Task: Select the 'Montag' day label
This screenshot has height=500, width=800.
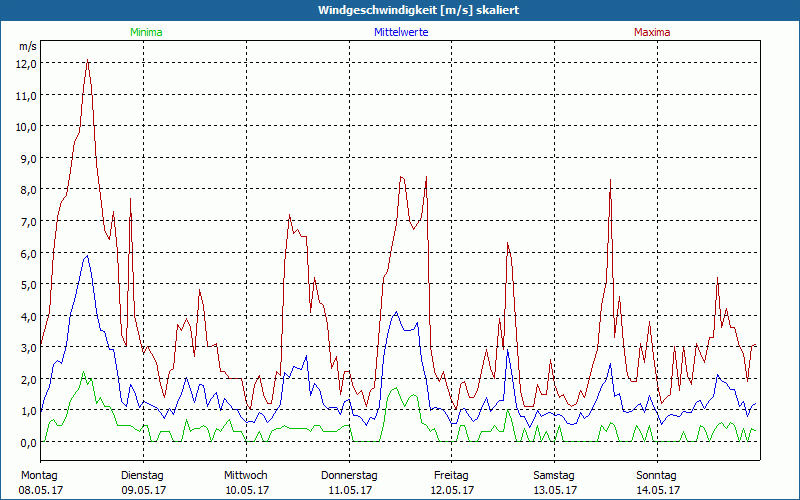Action: [38, 475]
